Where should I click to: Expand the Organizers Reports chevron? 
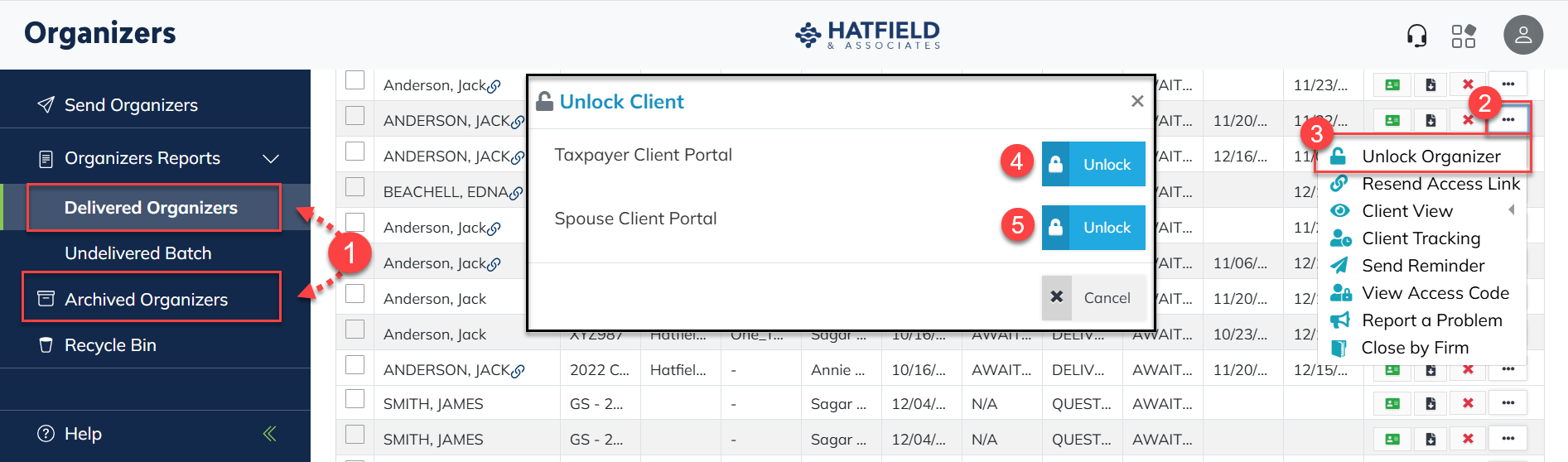(x=271, y=158)
